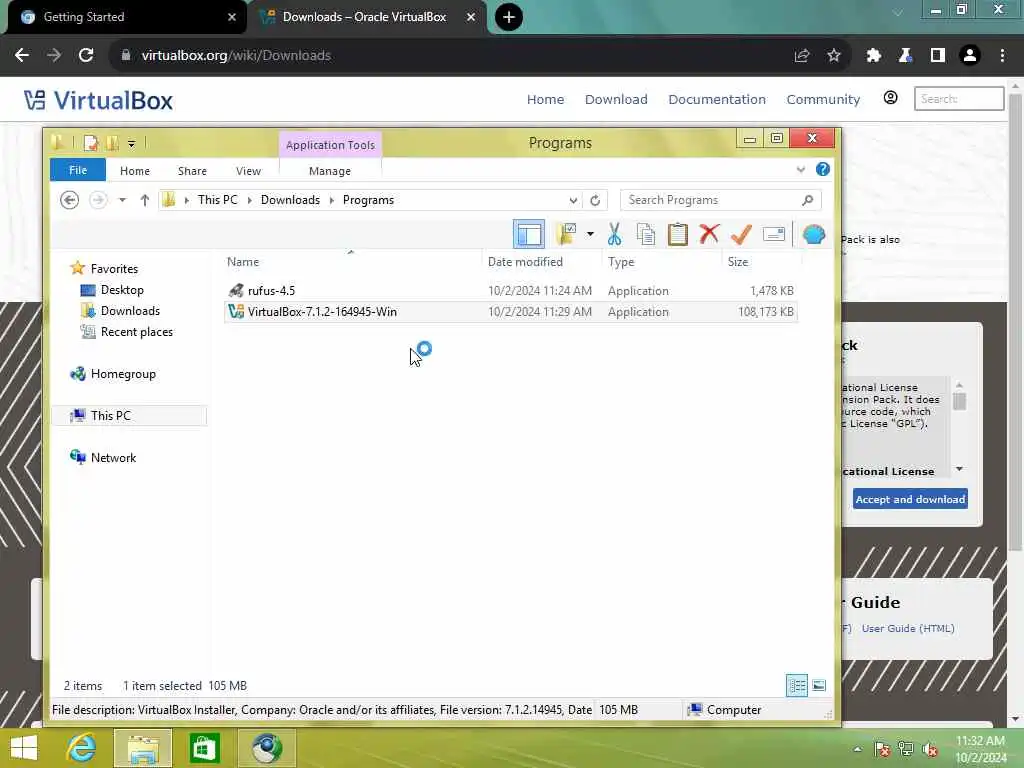Open Explorer help question mark icon

pos(823,170)
